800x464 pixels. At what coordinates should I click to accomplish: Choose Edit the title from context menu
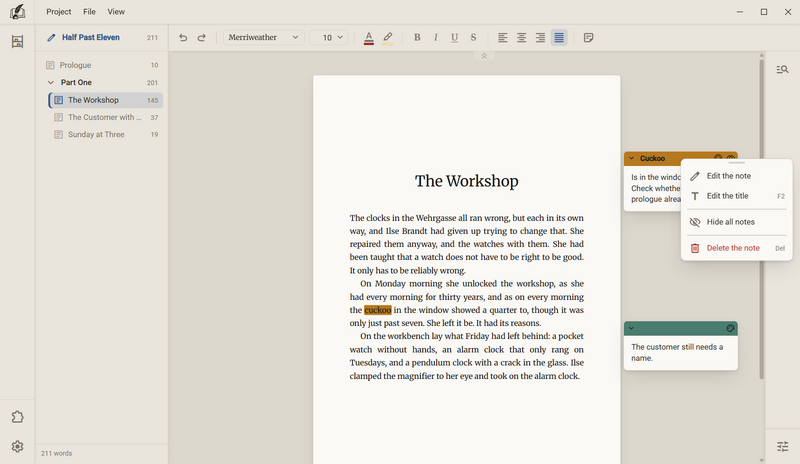(737, 196)
